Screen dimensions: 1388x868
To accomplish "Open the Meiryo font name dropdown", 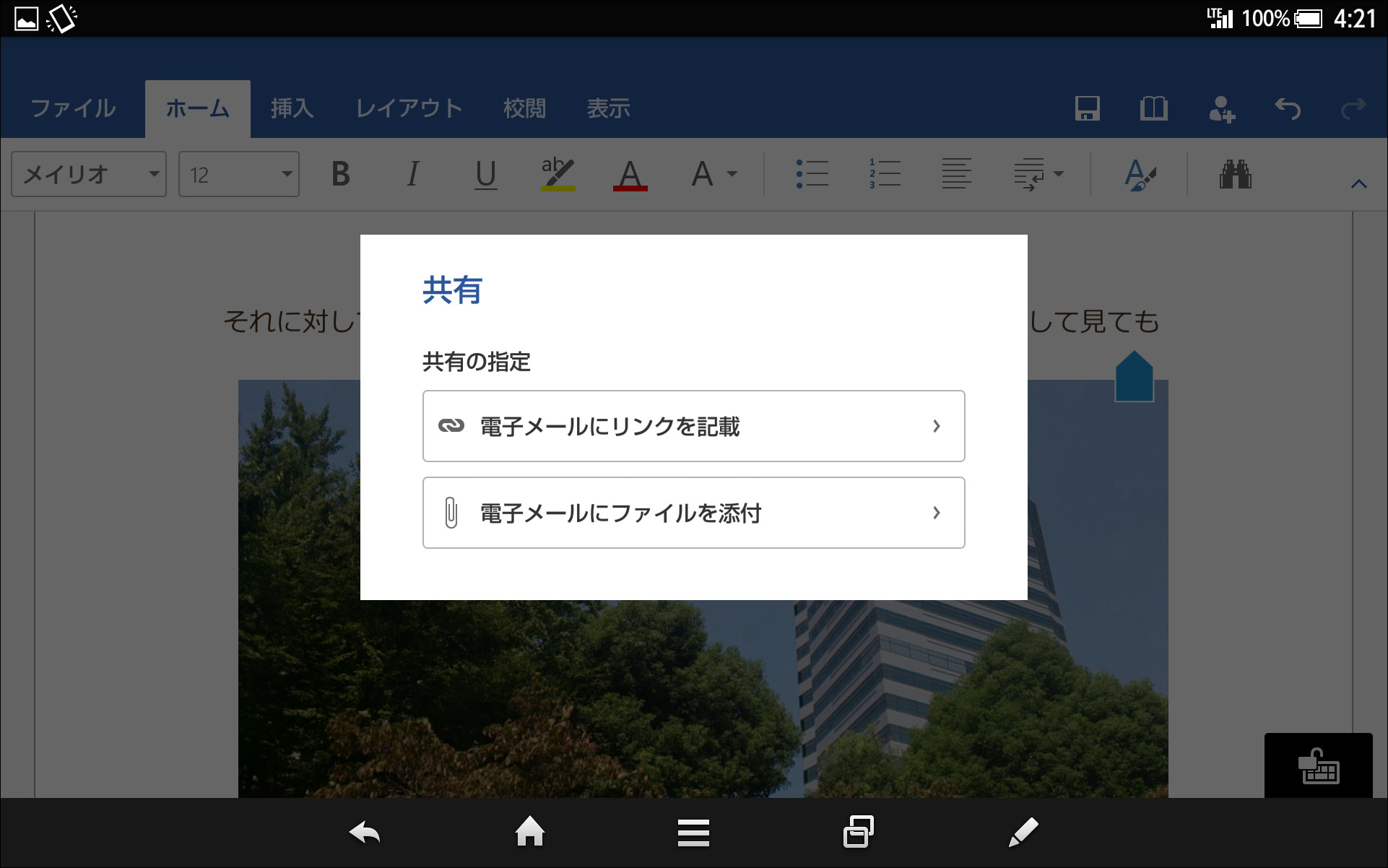I will (x=88, y=174).
